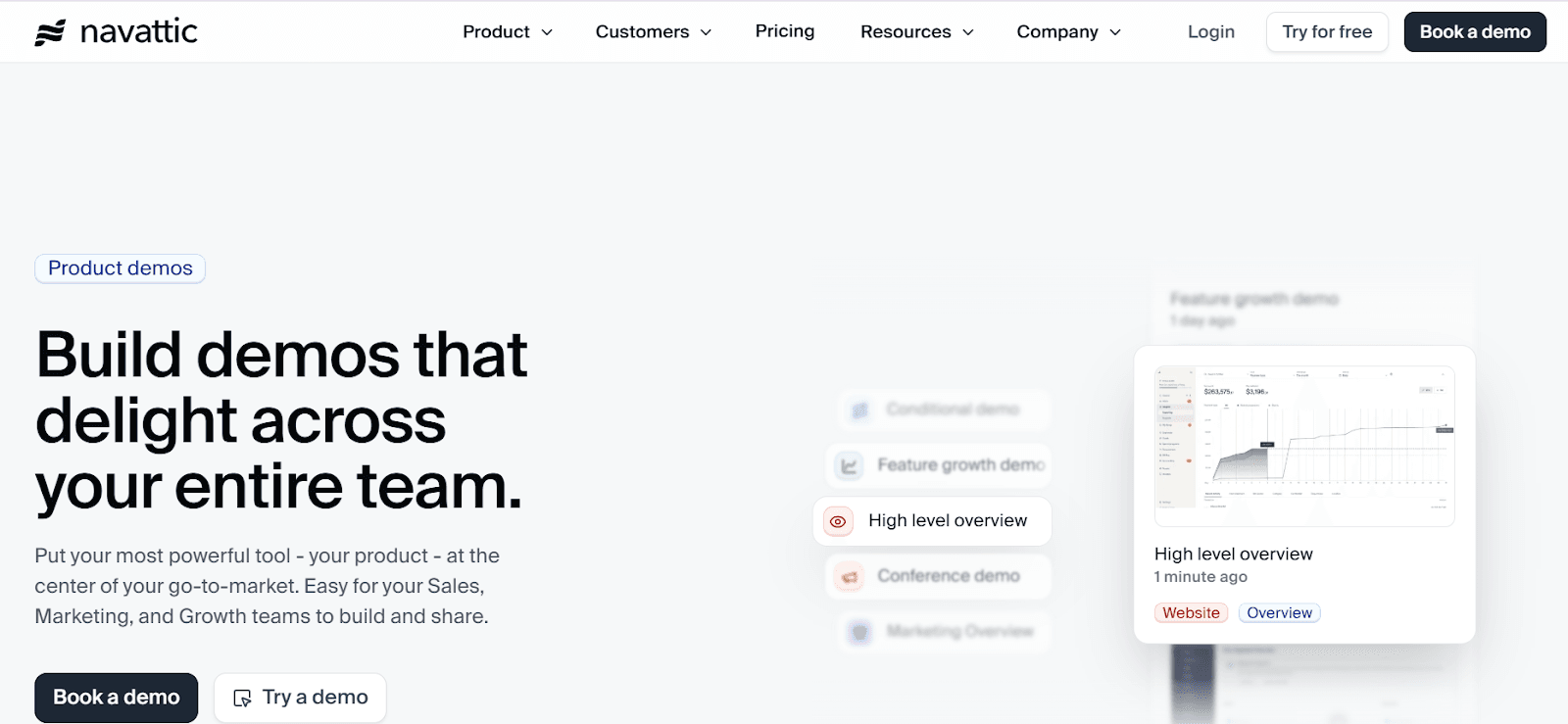1568x724 pixels.
Task: Expand the Product dropdown chevron
Action: pyautogui.click(x=547, y=32)
